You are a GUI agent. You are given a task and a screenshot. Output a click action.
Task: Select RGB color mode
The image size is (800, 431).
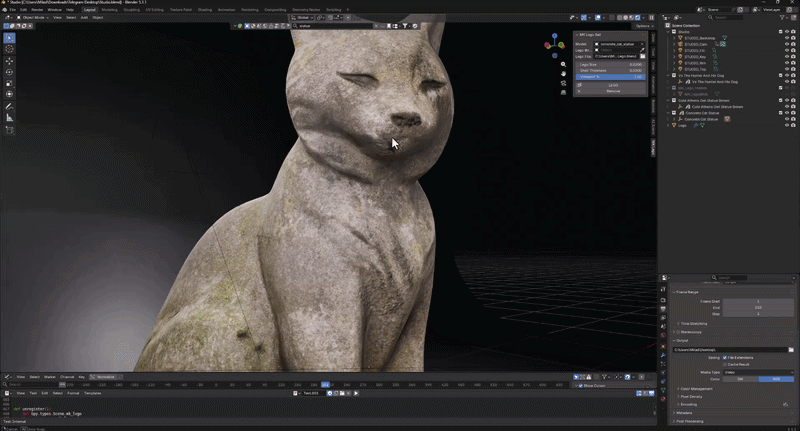click(776, 379)
